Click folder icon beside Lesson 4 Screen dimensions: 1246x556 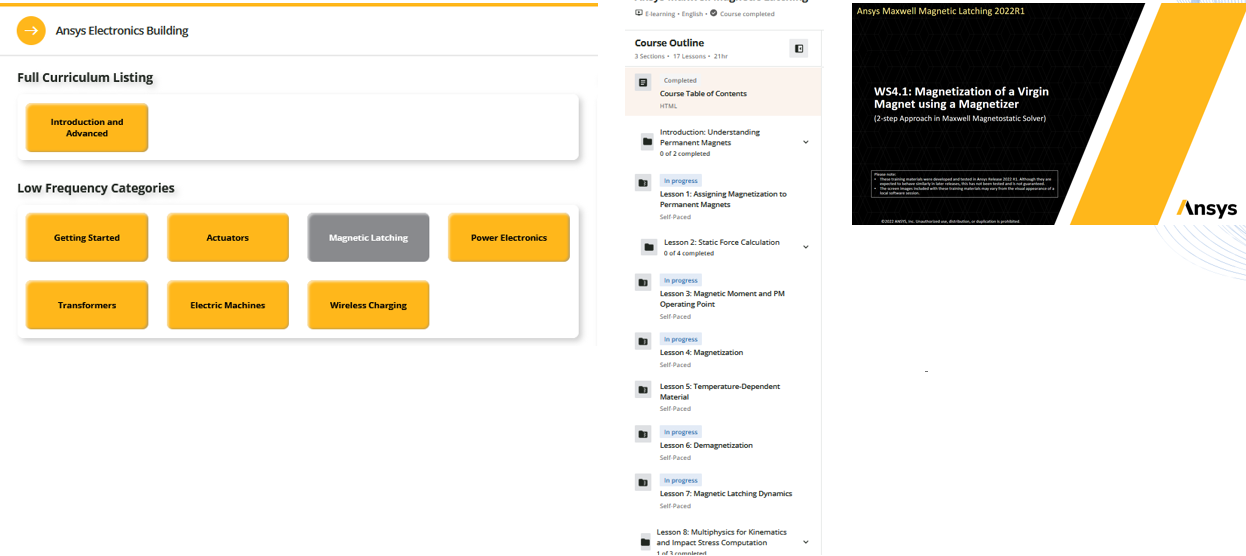643,341
